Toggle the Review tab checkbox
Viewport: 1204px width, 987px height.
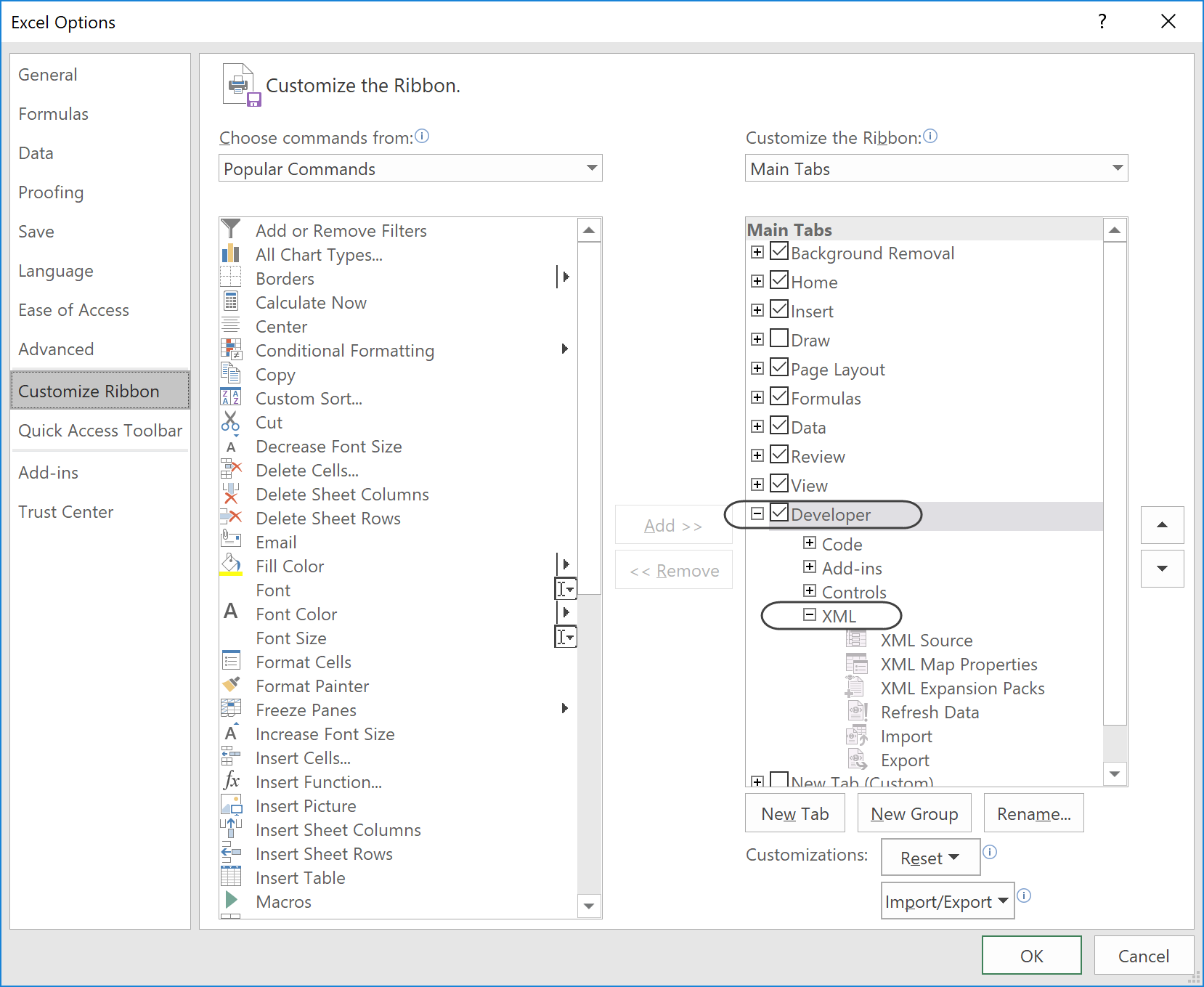(779, 455)
